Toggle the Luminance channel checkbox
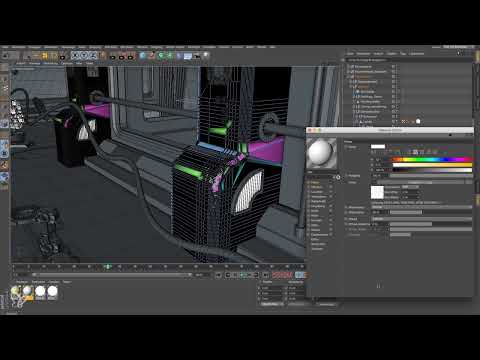Screen dimensions: 480x360 [x=331, y=192]
